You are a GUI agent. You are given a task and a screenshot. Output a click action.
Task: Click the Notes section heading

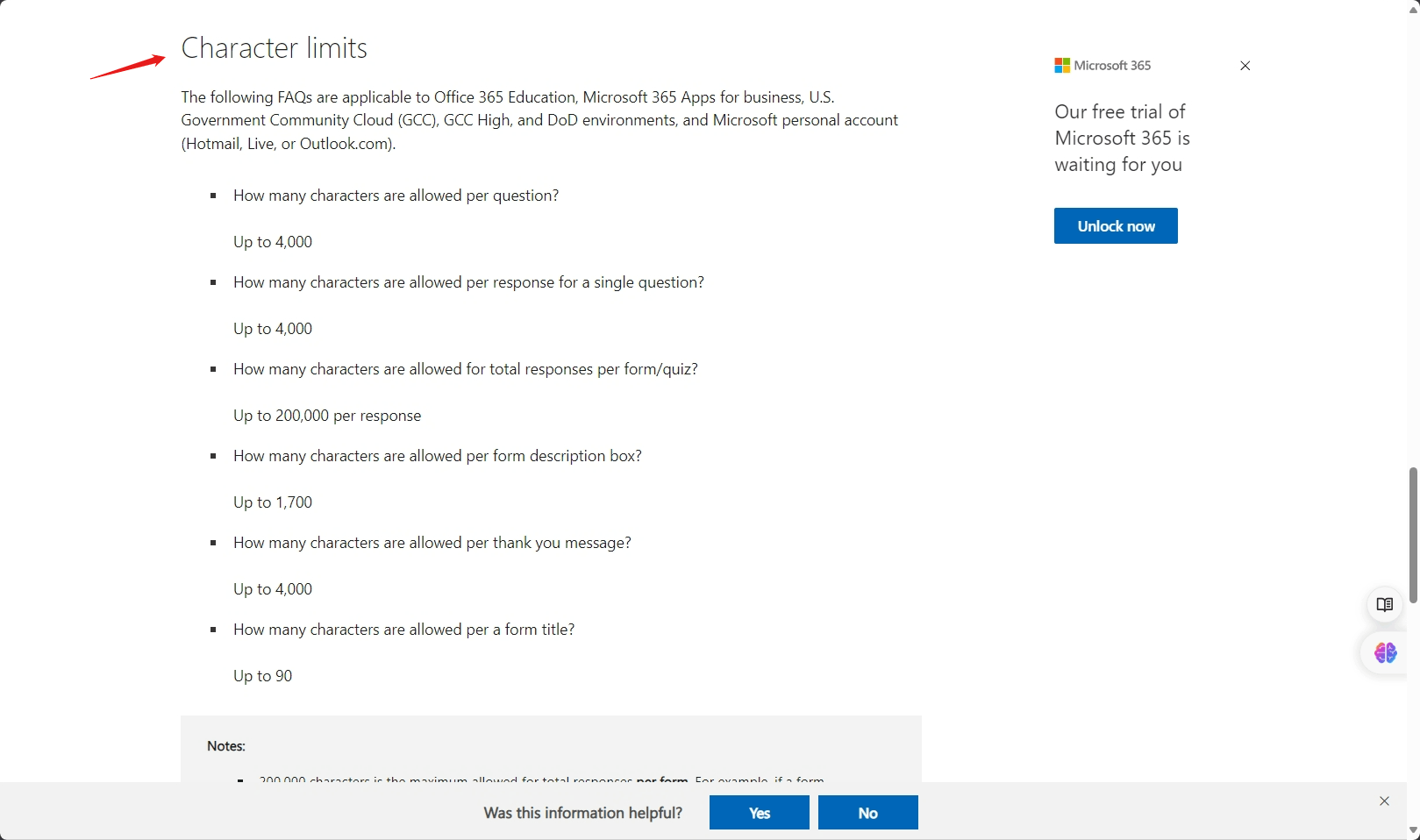coord(226,746)
